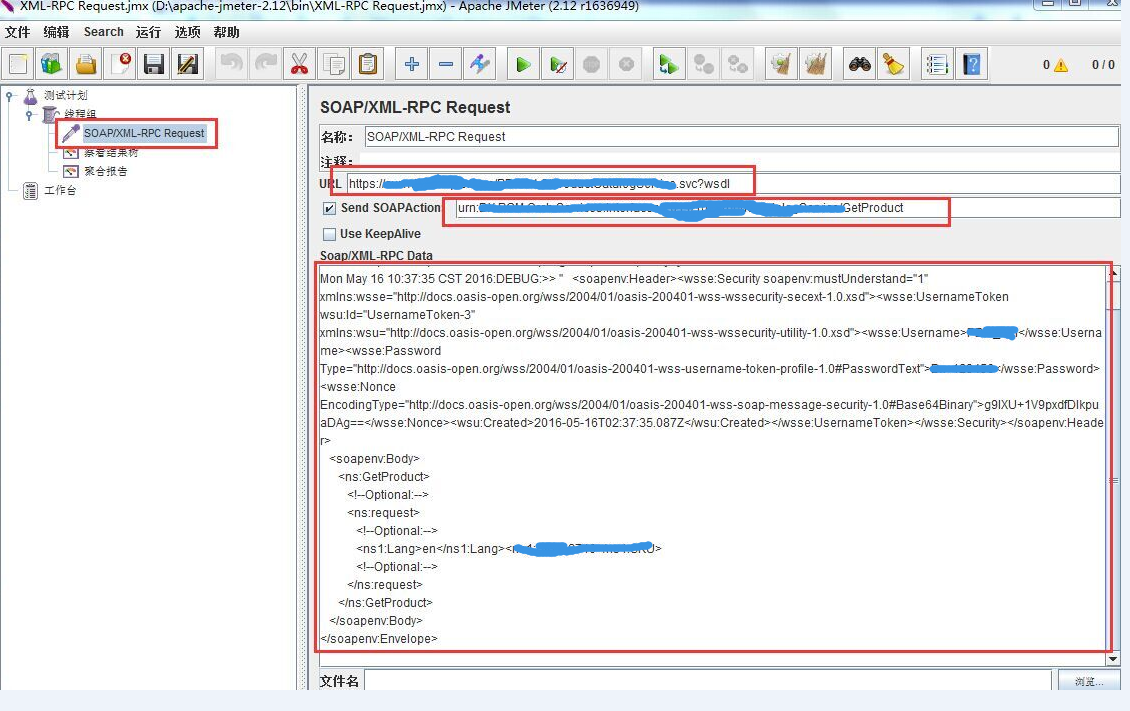Screen dimensions: 1130x711
Task: Expand all nodes with plus icon
Action: 411,65
